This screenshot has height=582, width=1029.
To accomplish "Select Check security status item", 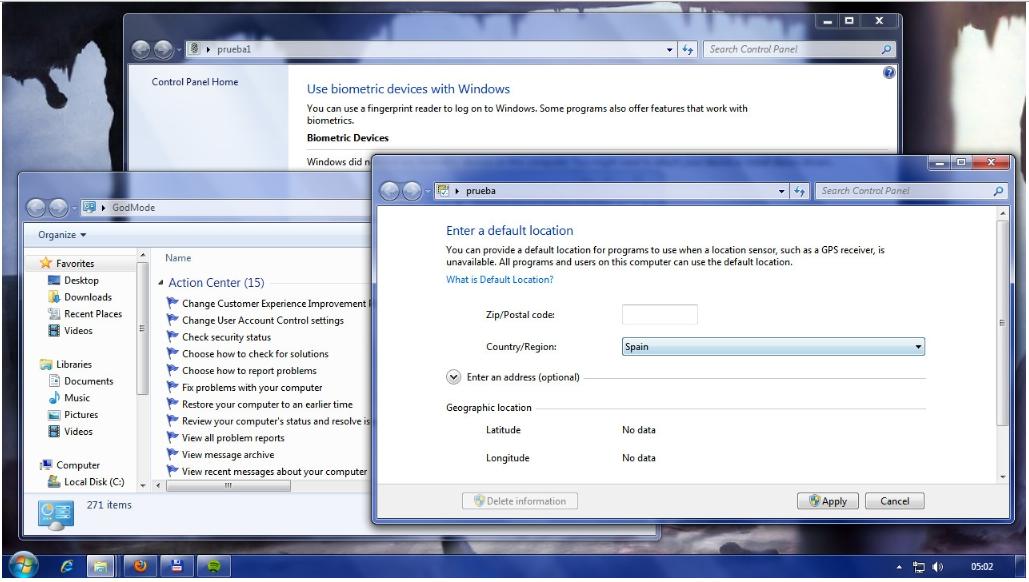I will [226, 337].
